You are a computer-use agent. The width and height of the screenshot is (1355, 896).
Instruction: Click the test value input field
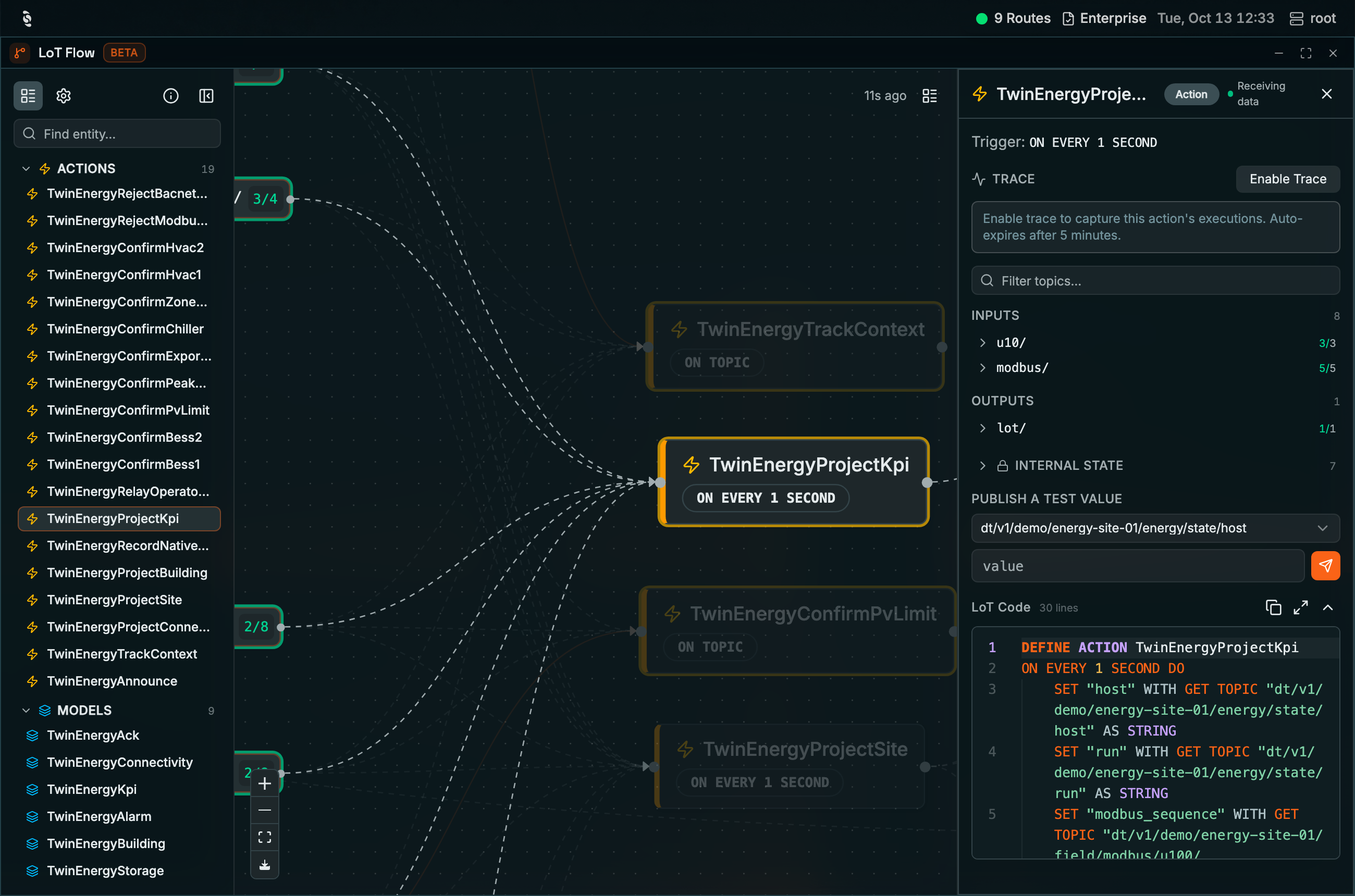point(1138,566)
